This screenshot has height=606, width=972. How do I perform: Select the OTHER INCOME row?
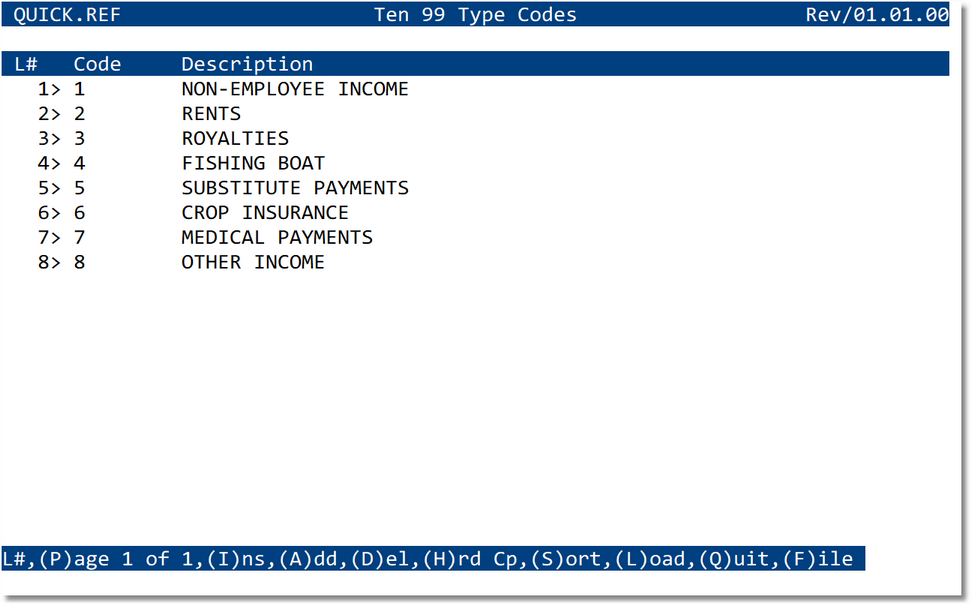253,262
